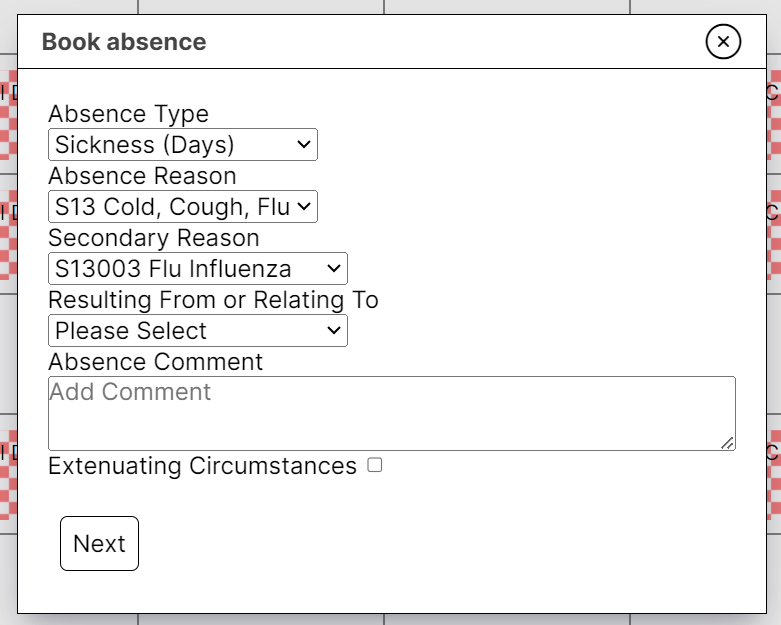Click the Extenuating Circumstances label text
The width and height of the screenshot is (781, 625).
(x=202, y=466)
